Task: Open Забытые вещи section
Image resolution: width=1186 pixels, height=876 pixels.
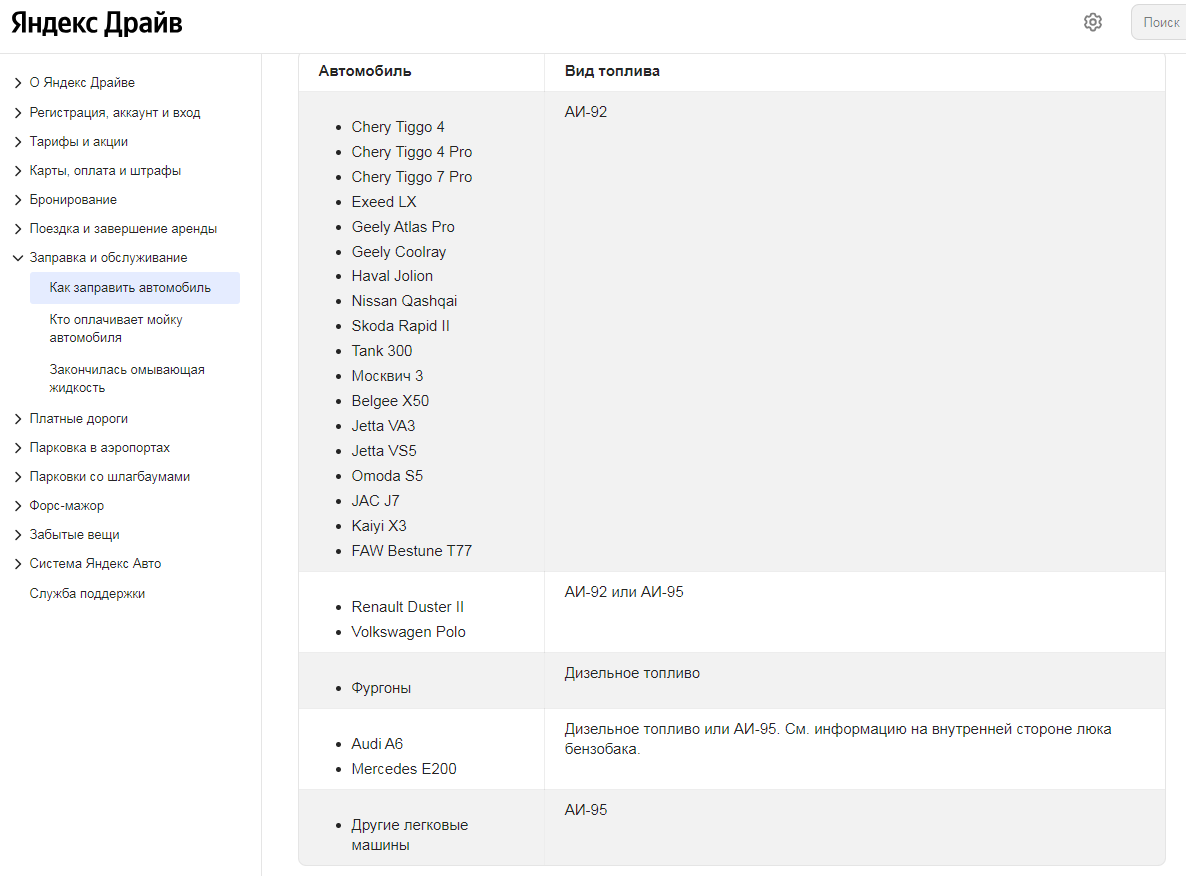Action: point(74,535)
